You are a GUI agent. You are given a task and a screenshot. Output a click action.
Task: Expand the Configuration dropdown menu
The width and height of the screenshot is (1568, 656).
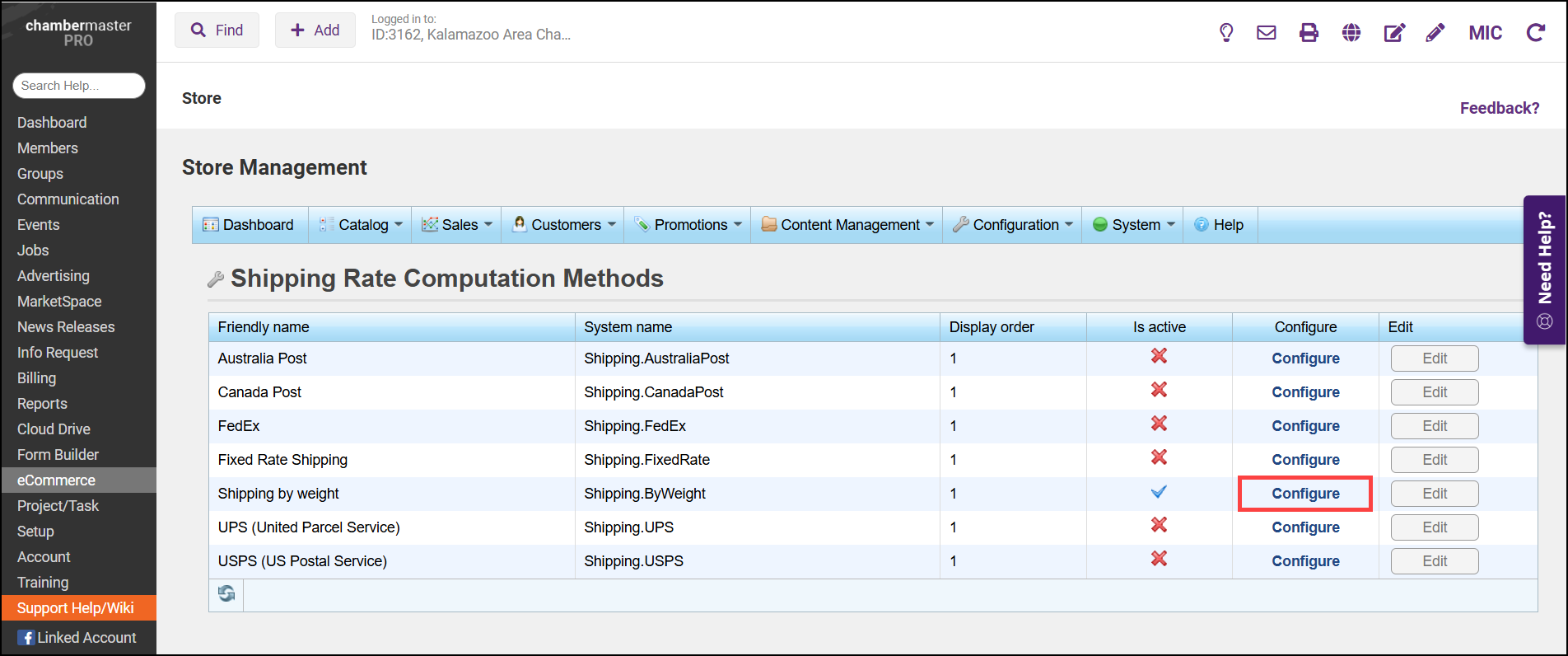pyautogui.click(x=1015, y=225)
